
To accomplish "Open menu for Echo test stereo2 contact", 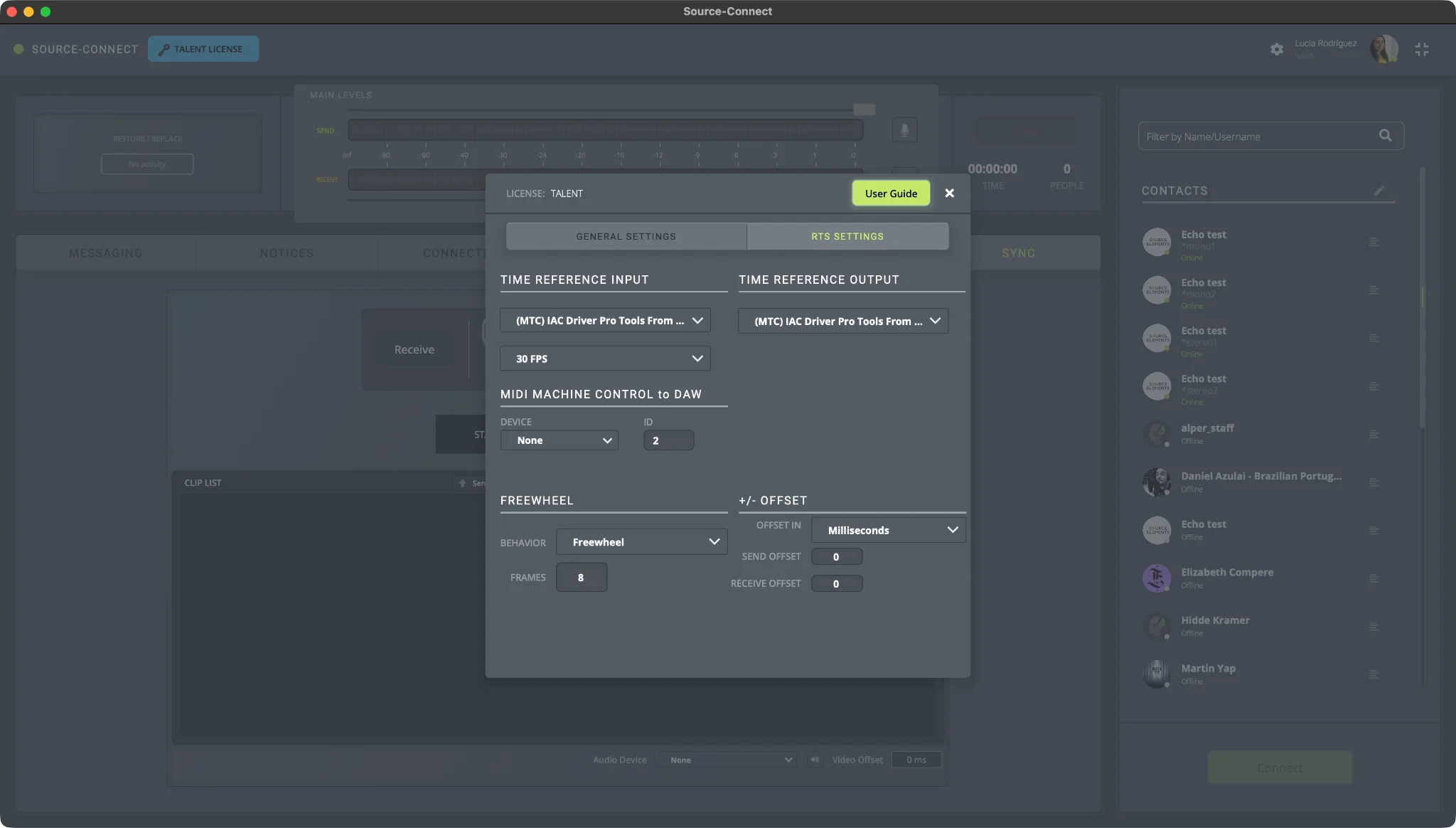I will 1374,386.
